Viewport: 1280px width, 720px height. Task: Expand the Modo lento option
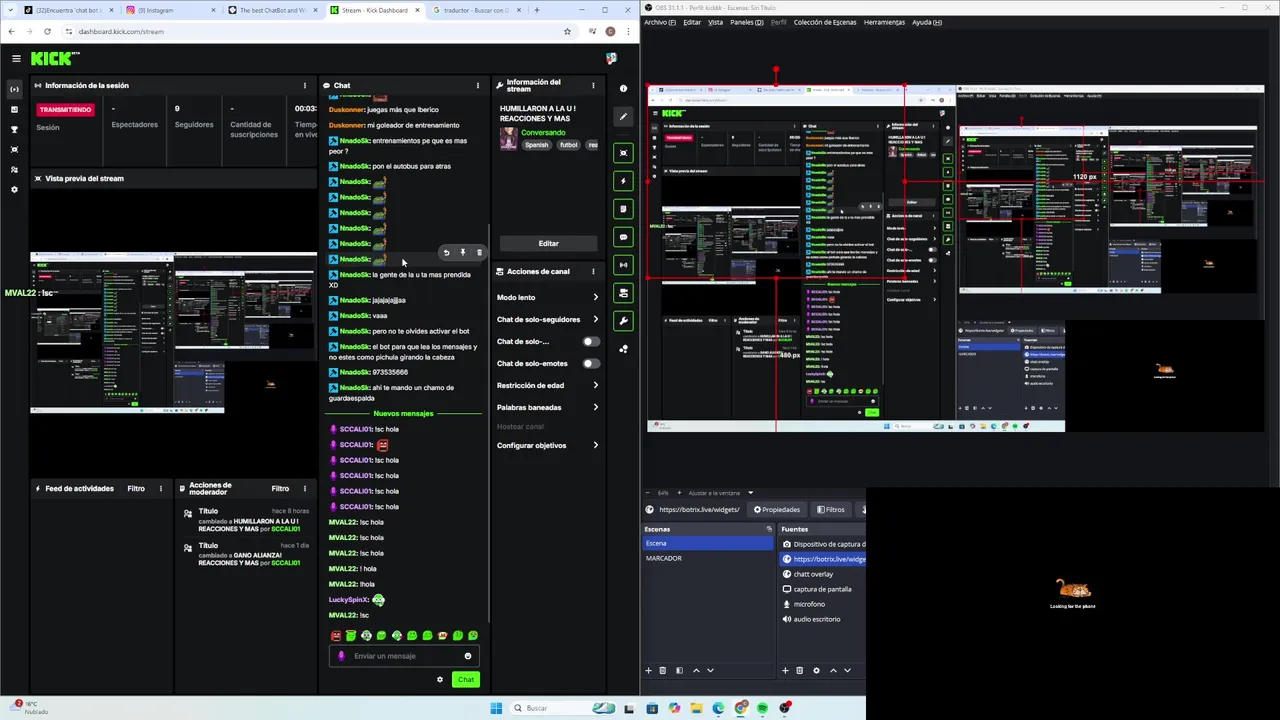(547, 297)
